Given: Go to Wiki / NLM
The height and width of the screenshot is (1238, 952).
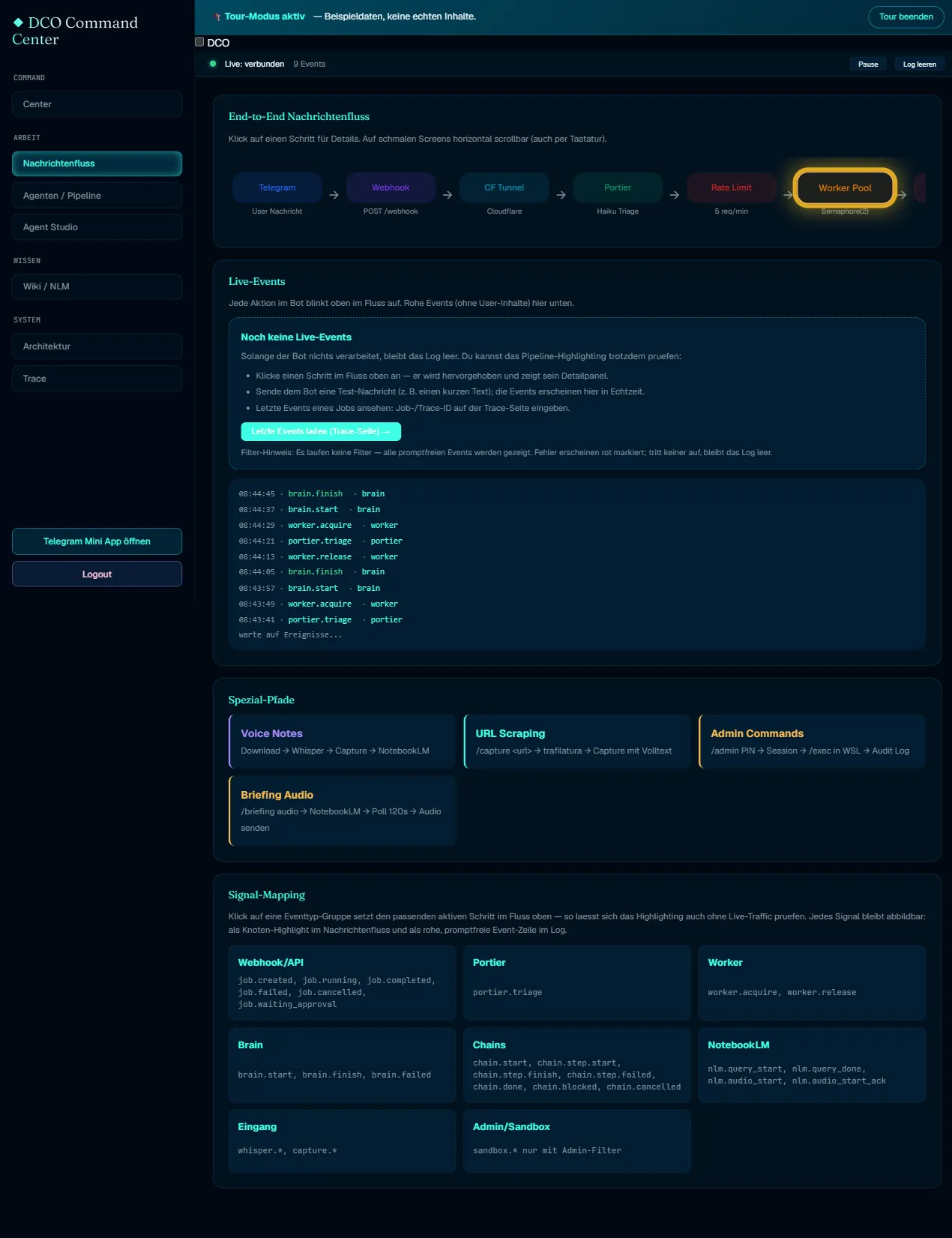Looking at the screenshot, I should (97, 286).
